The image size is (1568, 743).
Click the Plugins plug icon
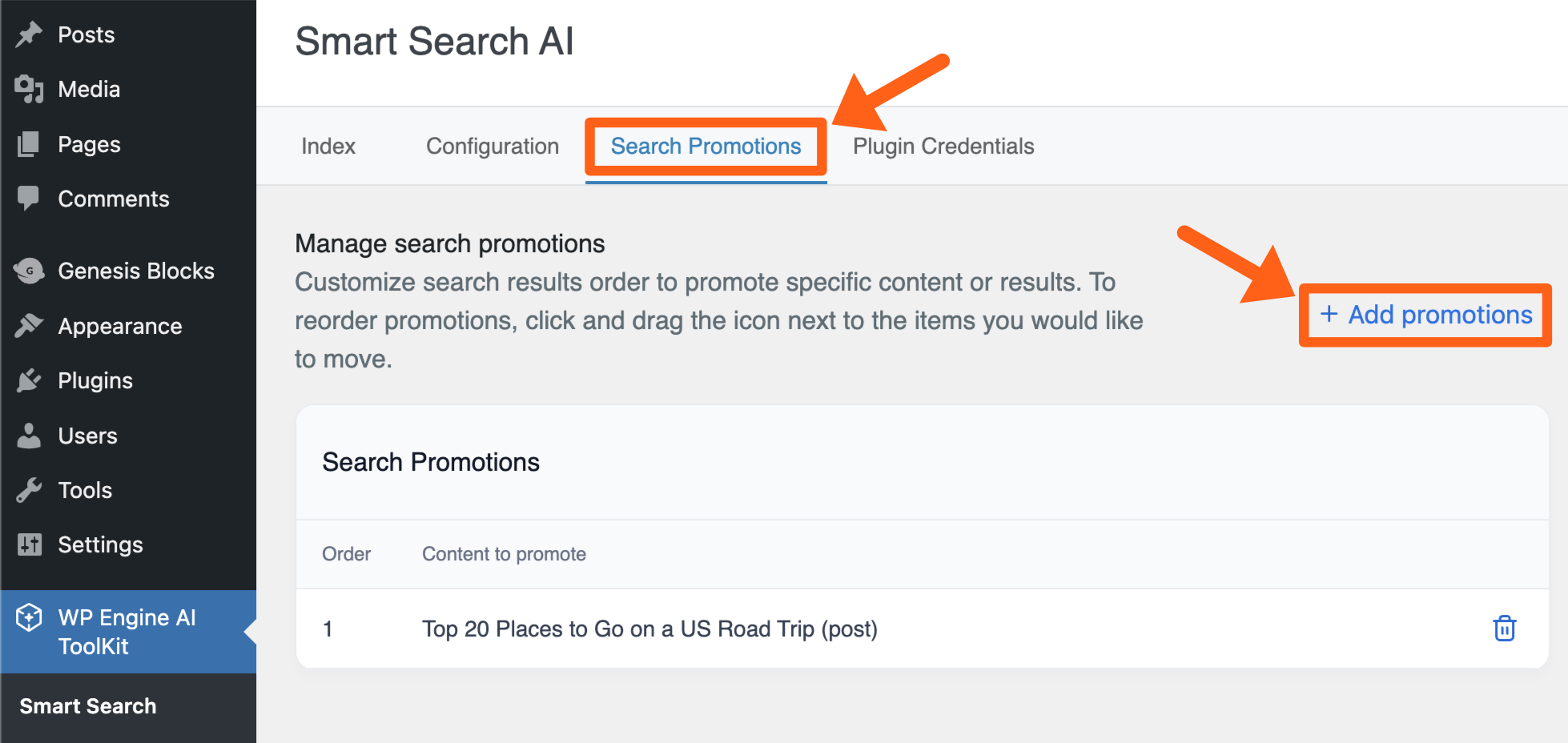click(29, 380)
